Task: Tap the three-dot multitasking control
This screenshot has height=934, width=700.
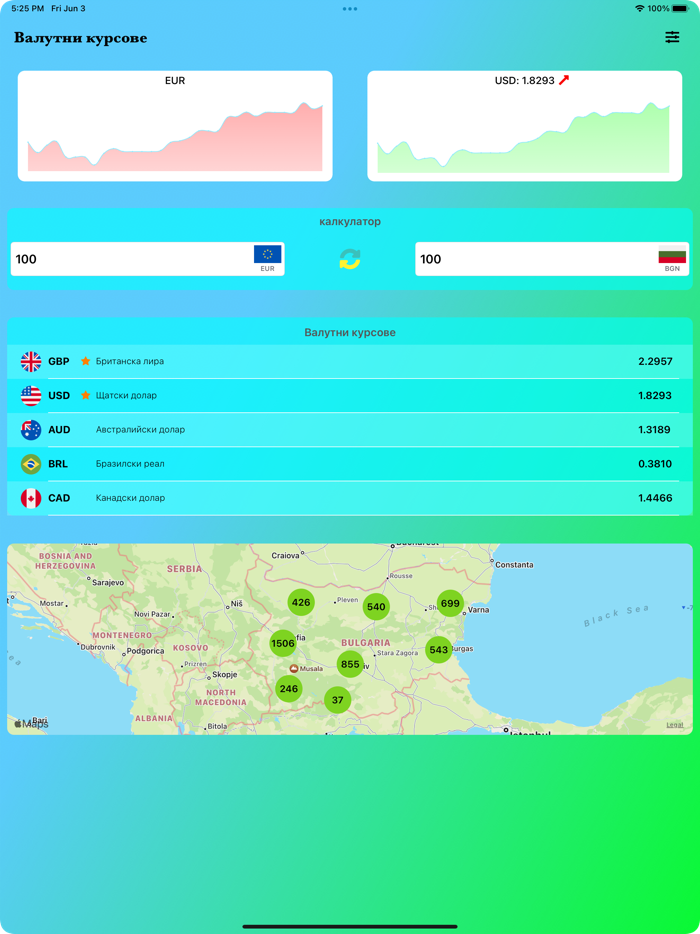Action: click(350, 9)
